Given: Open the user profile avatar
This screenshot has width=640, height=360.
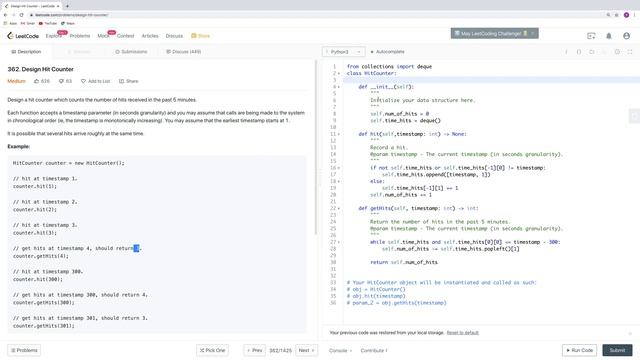Looking at the screenshot, I should coord(627,36).
